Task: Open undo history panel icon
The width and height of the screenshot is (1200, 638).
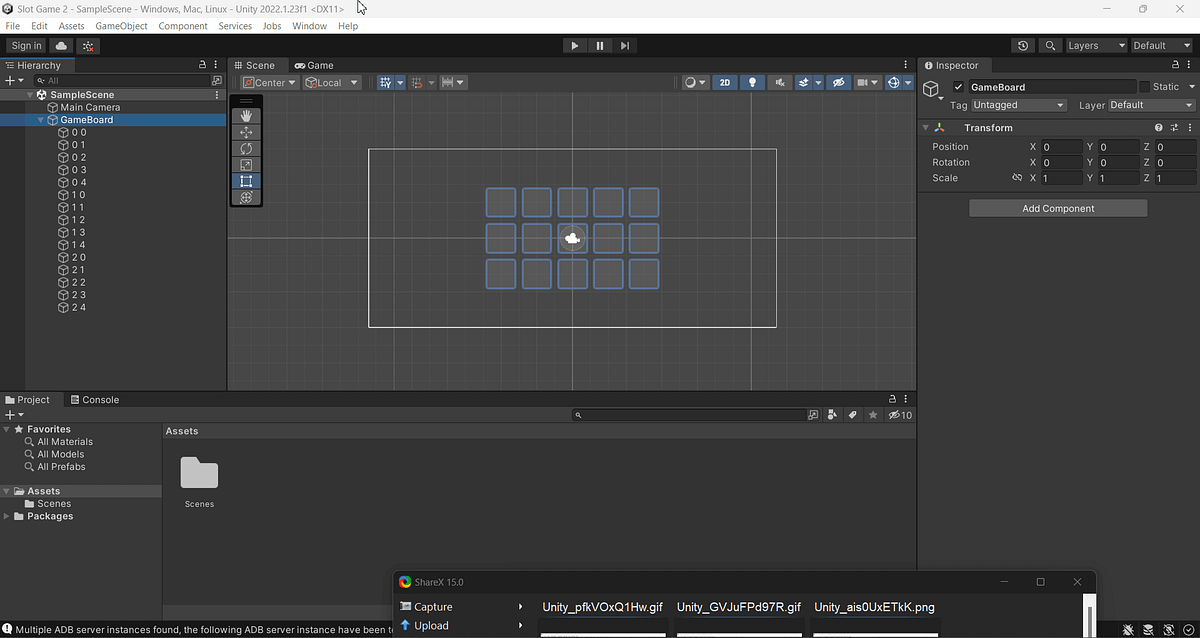Action: click(1022, 45)
